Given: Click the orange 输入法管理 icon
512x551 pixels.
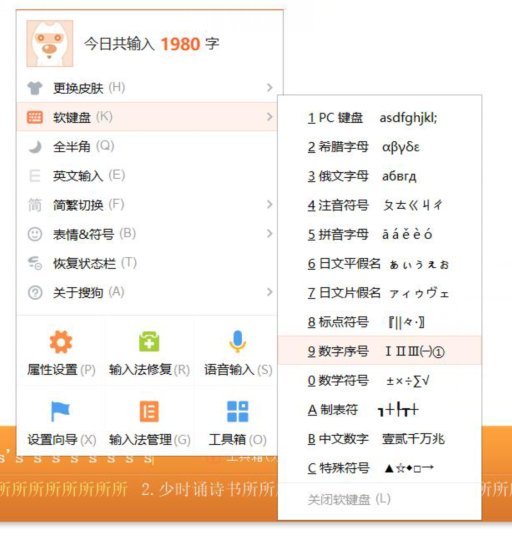Looking at the screenshot, I should [x=149, y=411].
